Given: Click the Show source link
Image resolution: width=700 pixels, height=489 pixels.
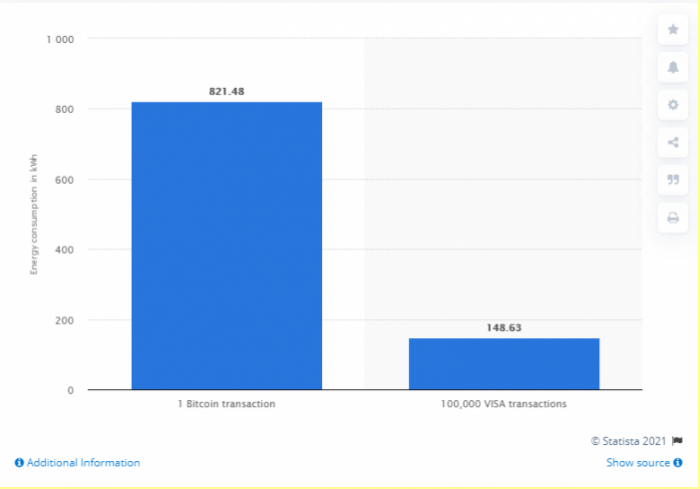Looking at the screenshot, I should tap(638, 463).
